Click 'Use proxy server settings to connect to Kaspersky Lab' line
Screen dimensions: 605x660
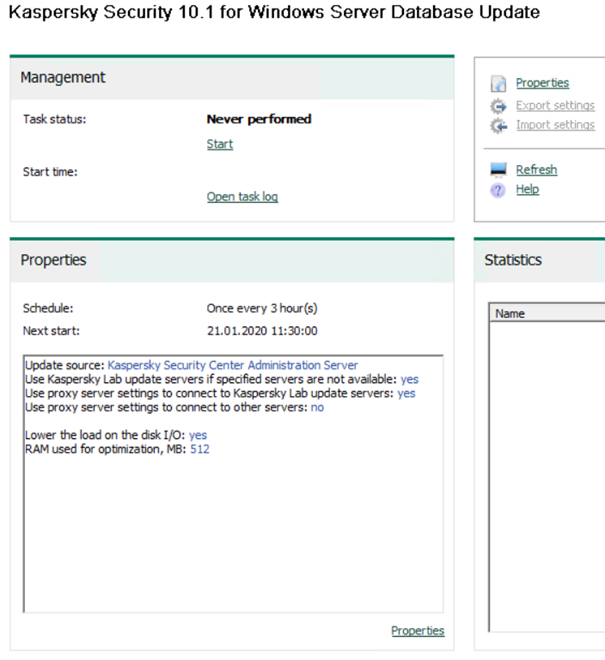click(220, 393)
